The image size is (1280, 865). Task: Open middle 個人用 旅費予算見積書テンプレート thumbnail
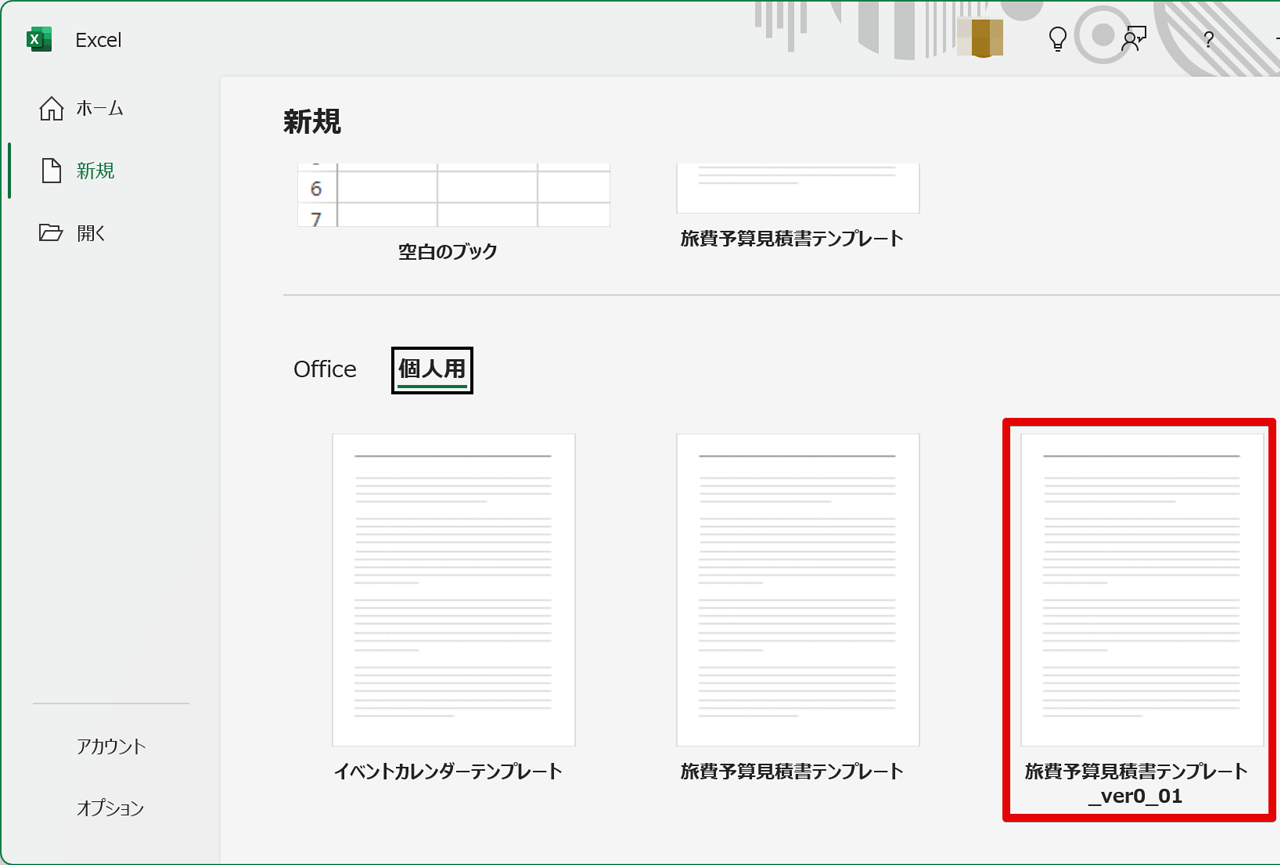click(797, 590)
